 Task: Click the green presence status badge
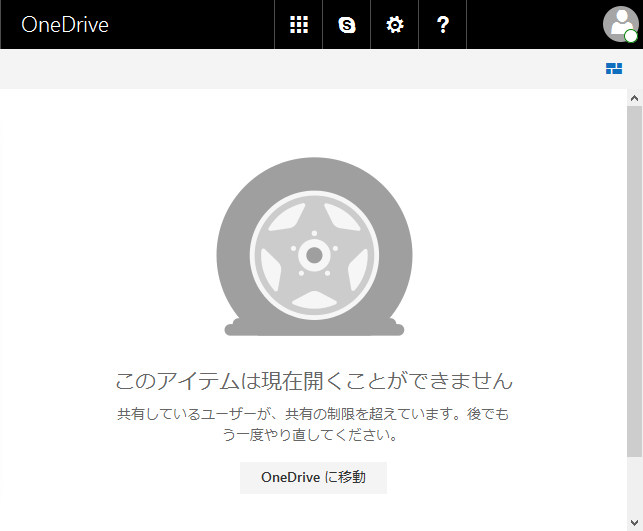(x=631, y=37)
